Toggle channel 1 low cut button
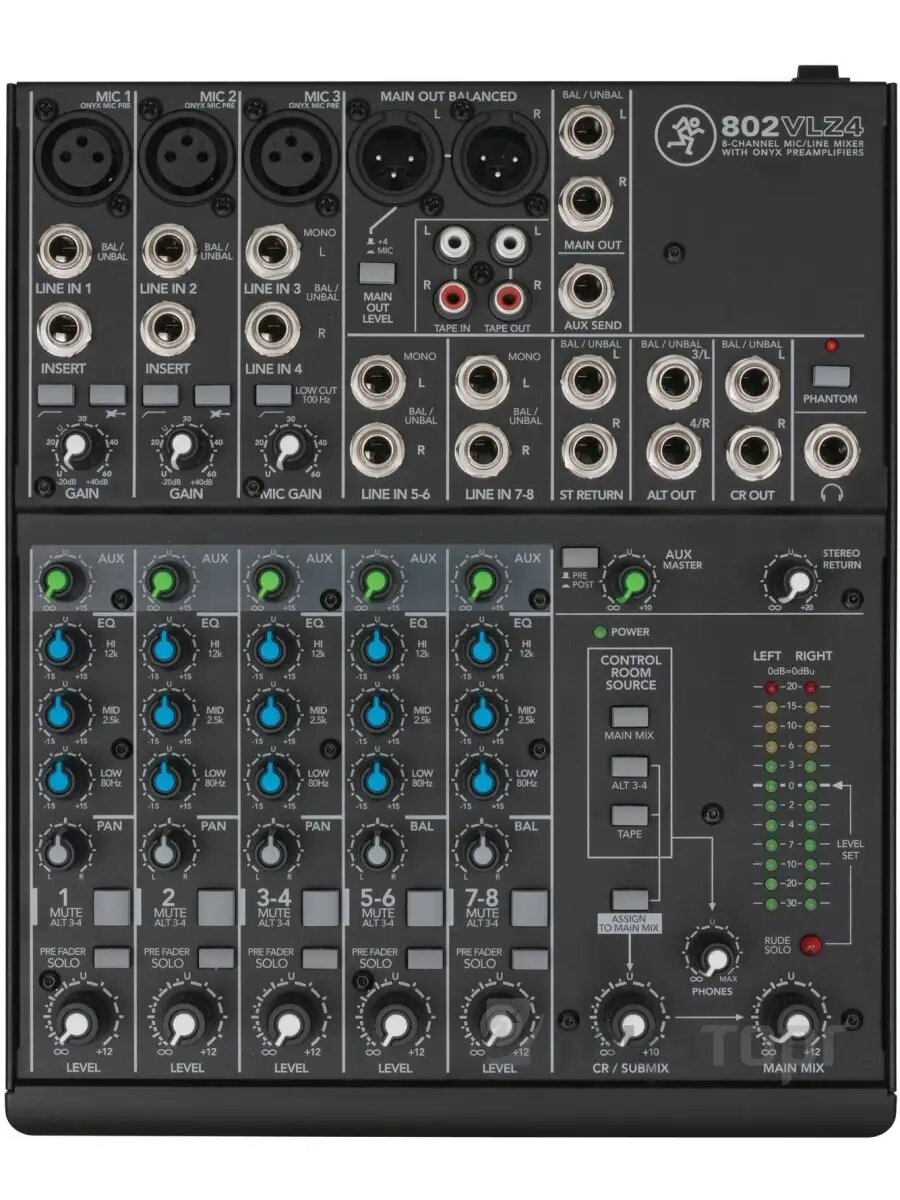 56,394
